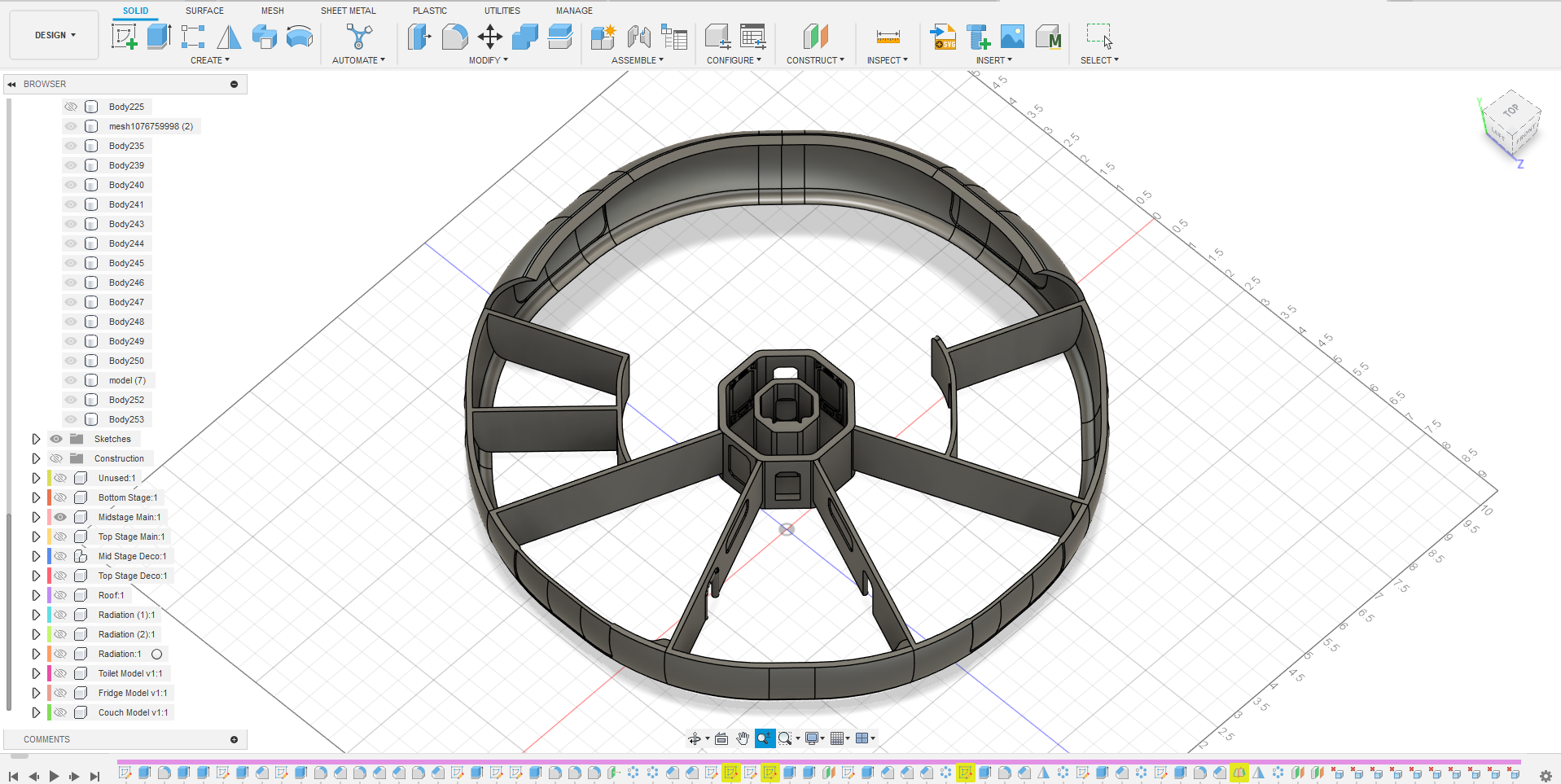Viewport: 1561px width, 784px height.
Task: Play the timeline
Action: (54, 777)
